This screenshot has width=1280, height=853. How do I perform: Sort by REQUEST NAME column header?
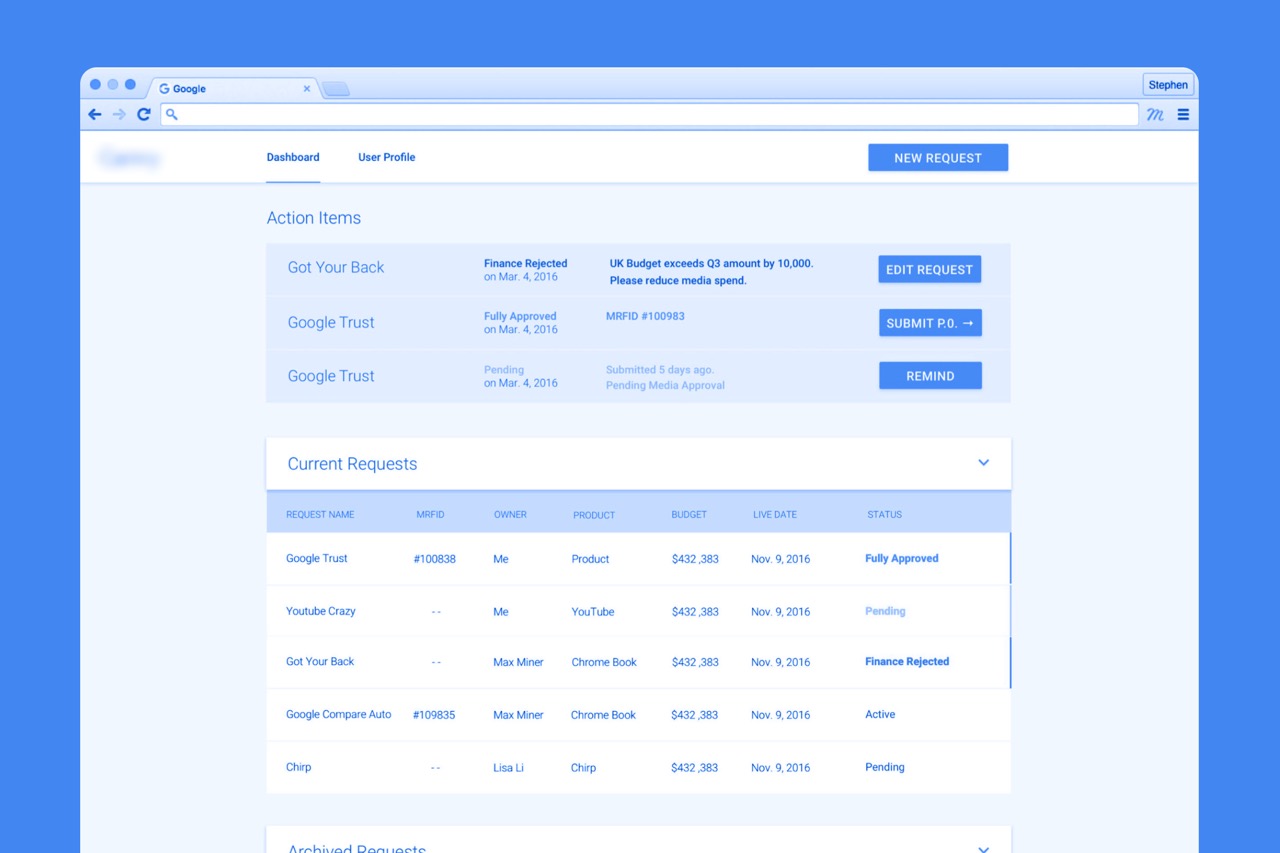[x=320, y=515]
